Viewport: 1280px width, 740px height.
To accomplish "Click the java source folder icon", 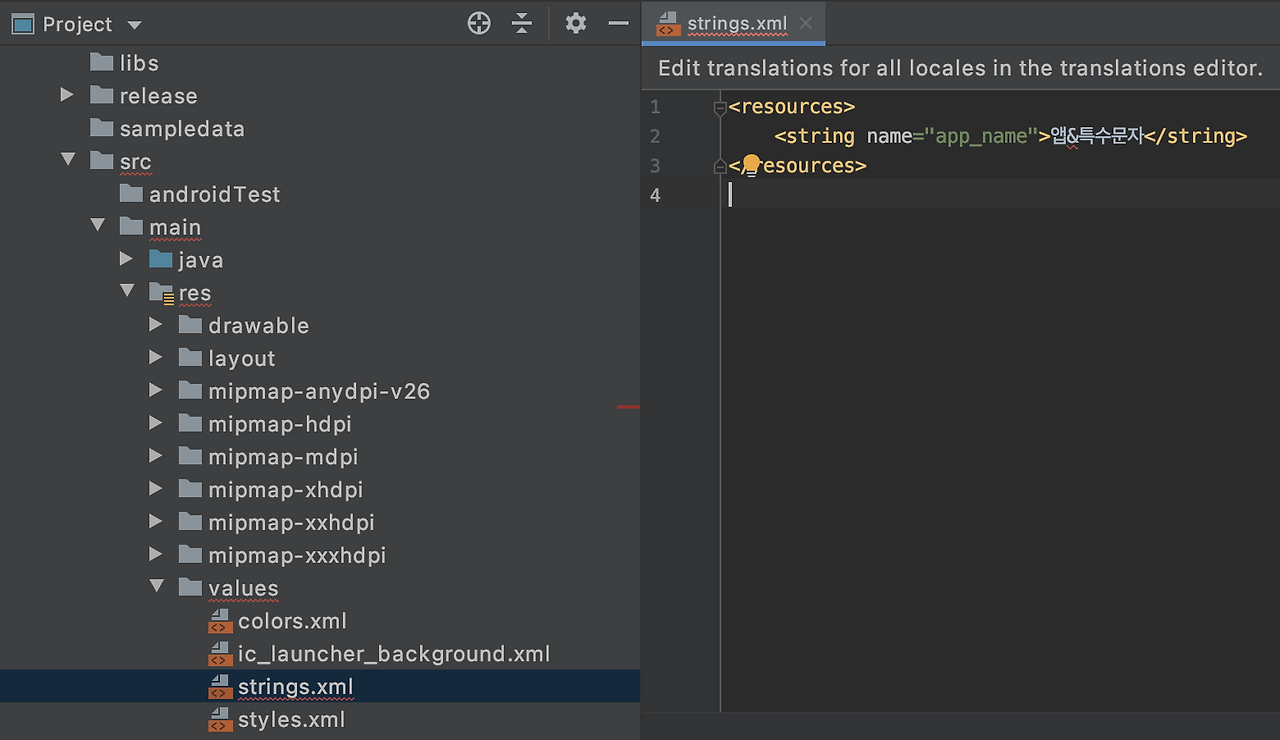I will coord(160,260).
